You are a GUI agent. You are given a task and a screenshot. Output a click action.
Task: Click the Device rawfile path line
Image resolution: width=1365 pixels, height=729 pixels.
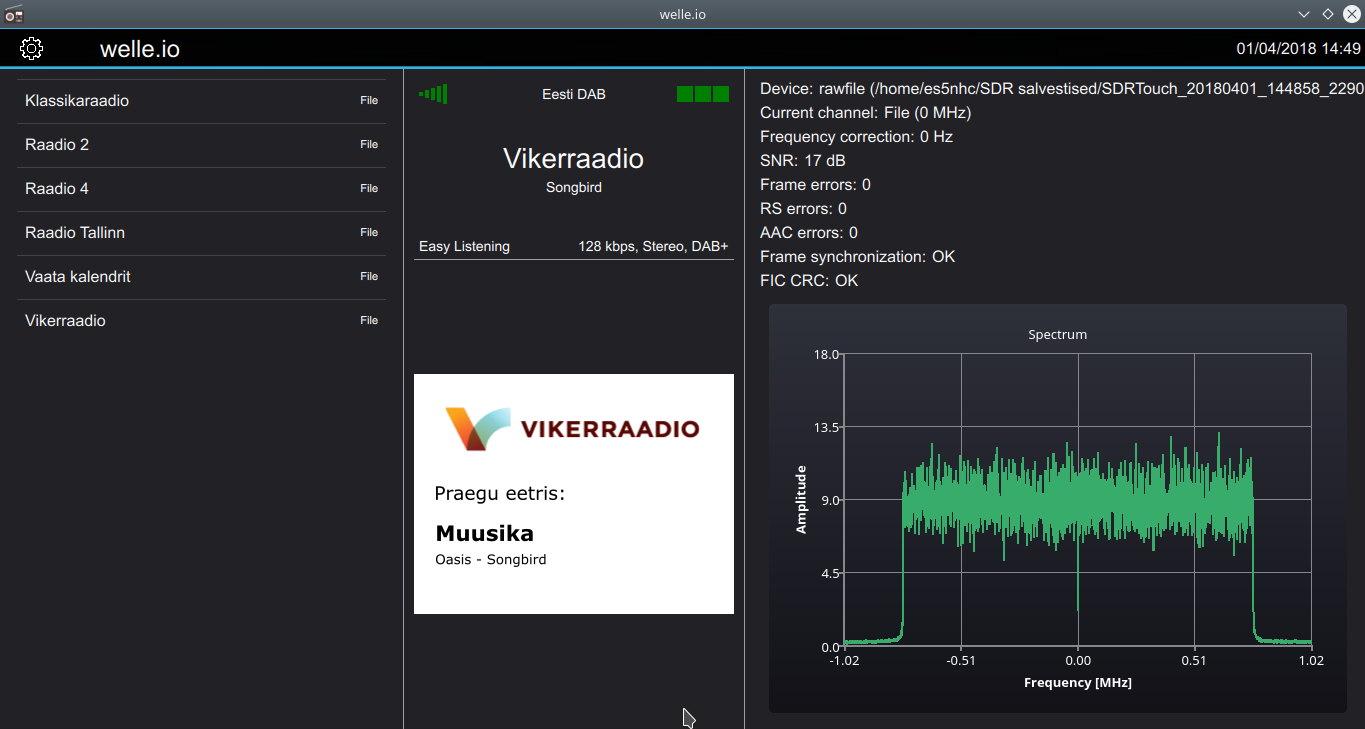coord(1060,88)
